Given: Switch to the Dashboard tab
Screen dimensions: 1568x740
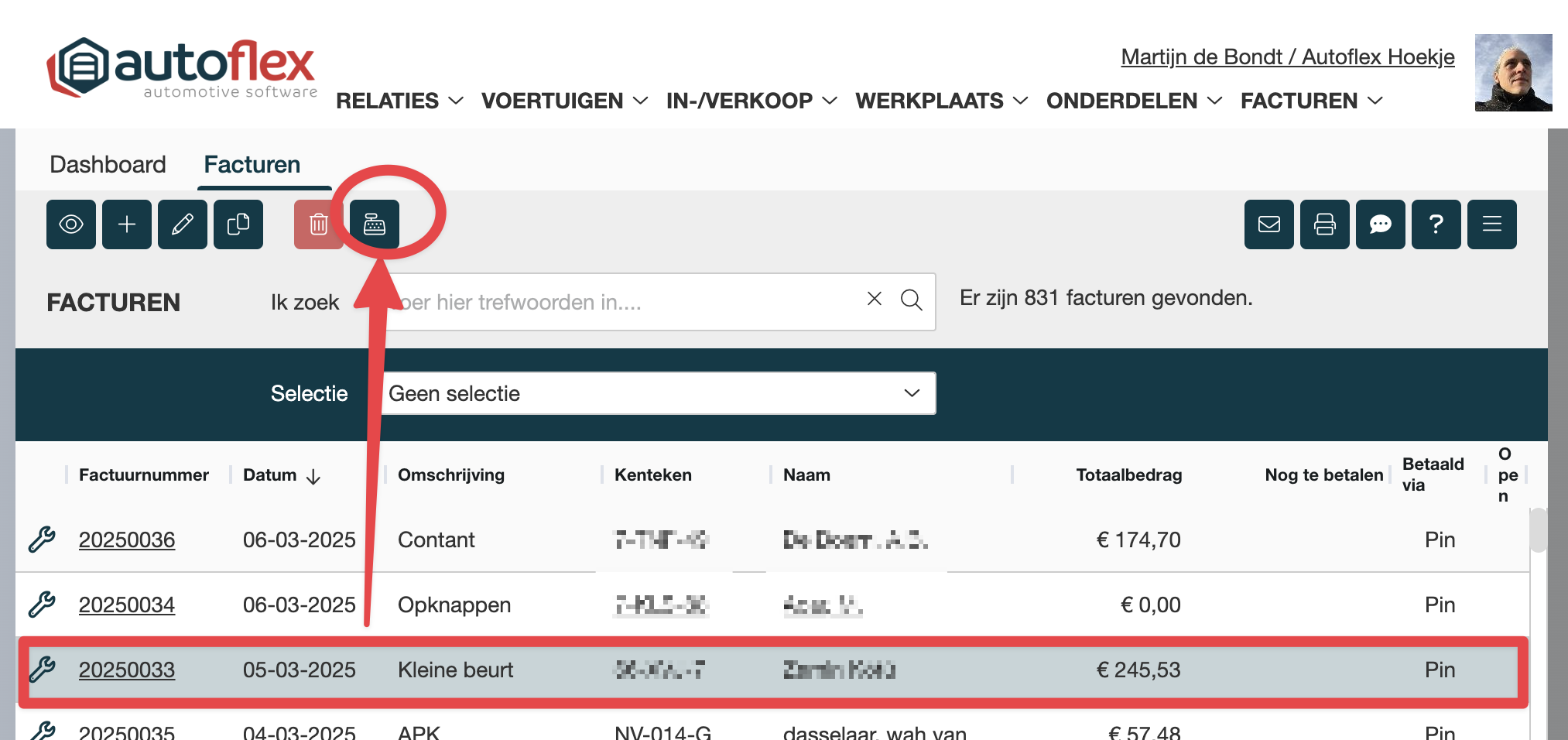Looking at the screenshot, I should (x=108, y=164).
